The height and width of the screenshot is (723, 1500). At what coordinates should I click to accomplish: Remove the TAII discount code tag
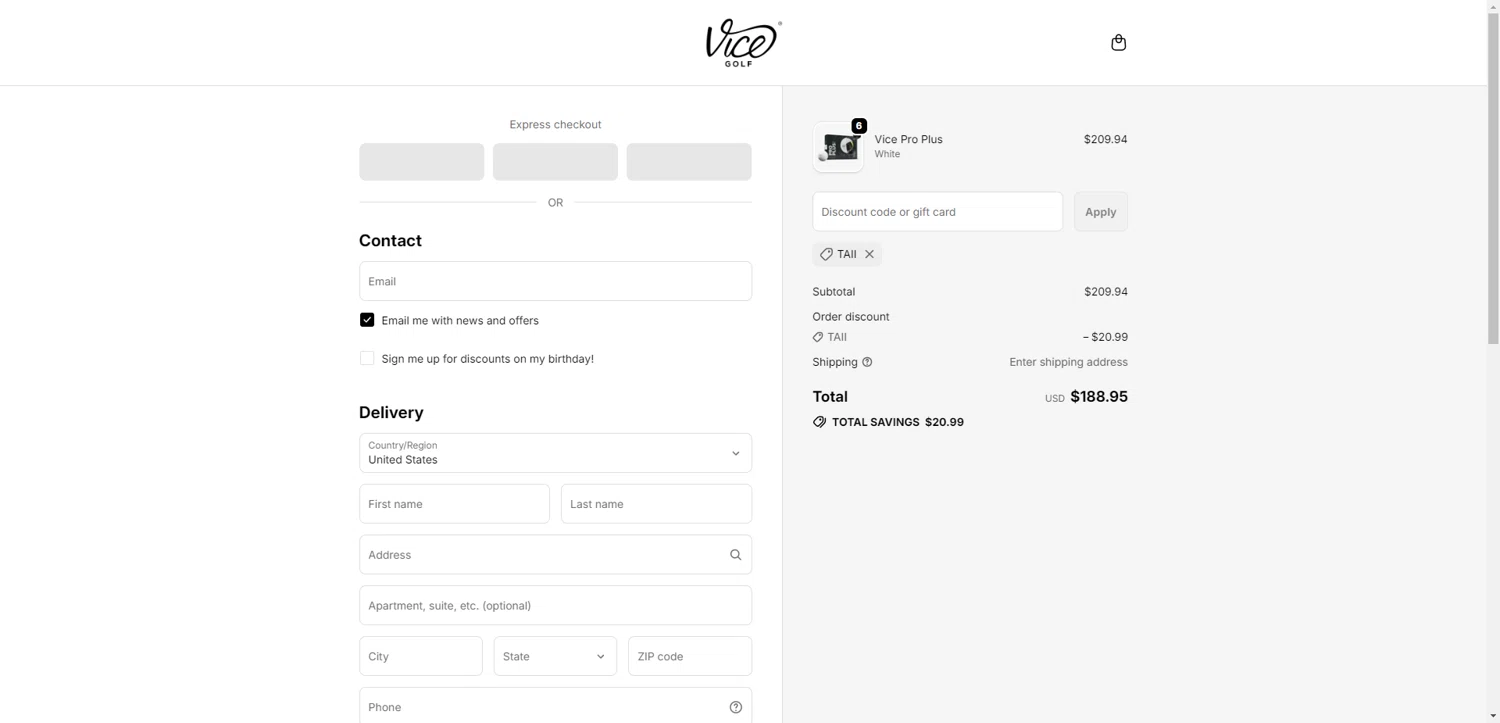click(870, 254)
